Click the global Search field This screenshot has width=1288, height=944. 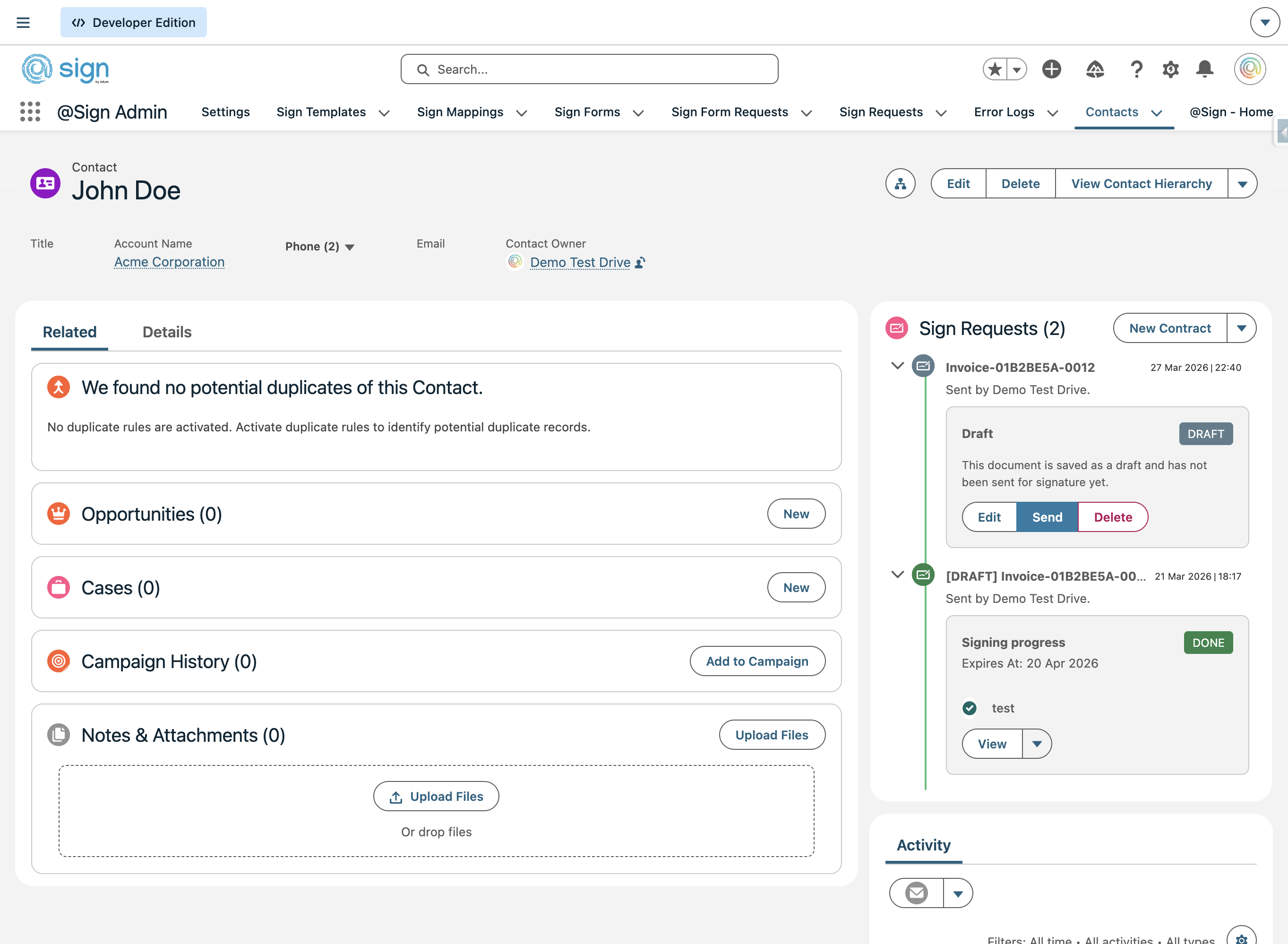(x=589, y=69)
